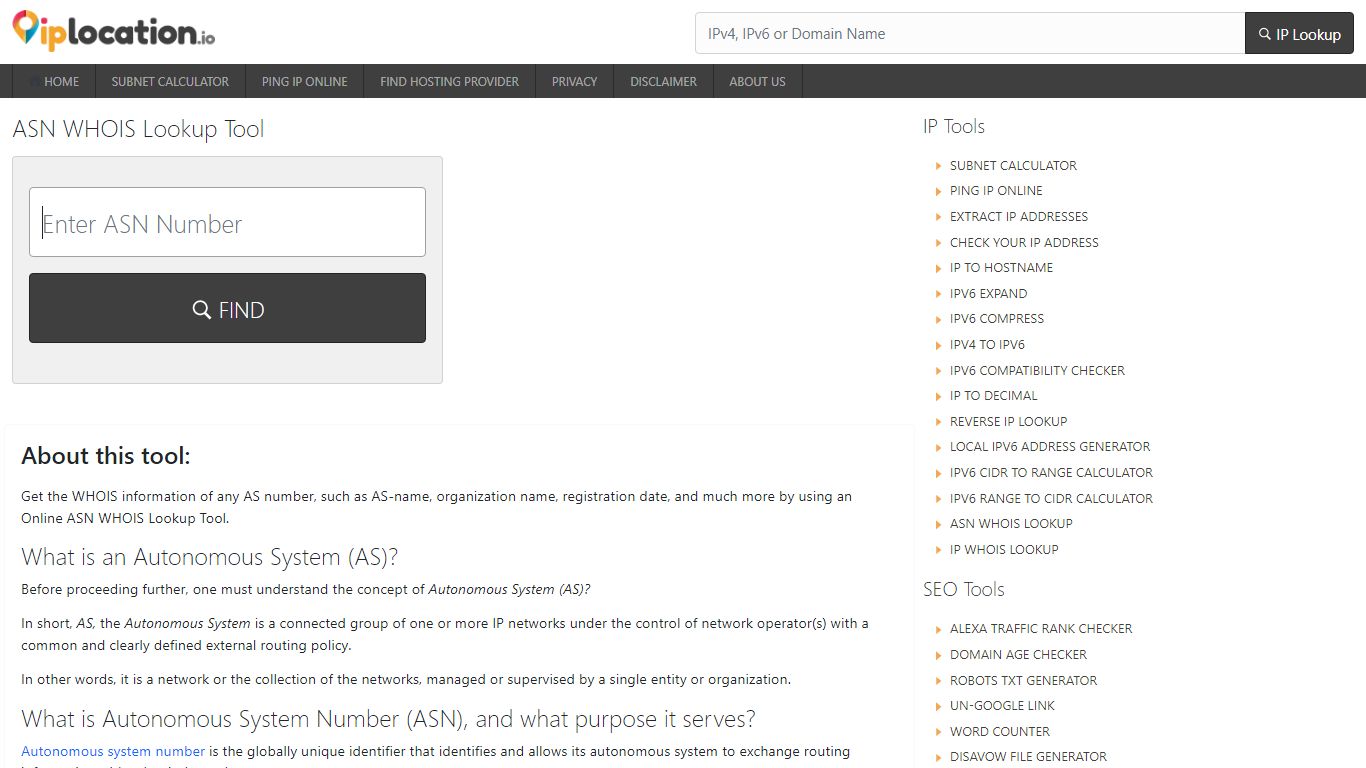Open the IP WHOIS LOOKUP tool
This screenshot has width=1366, height=768.
[1004, 550]
